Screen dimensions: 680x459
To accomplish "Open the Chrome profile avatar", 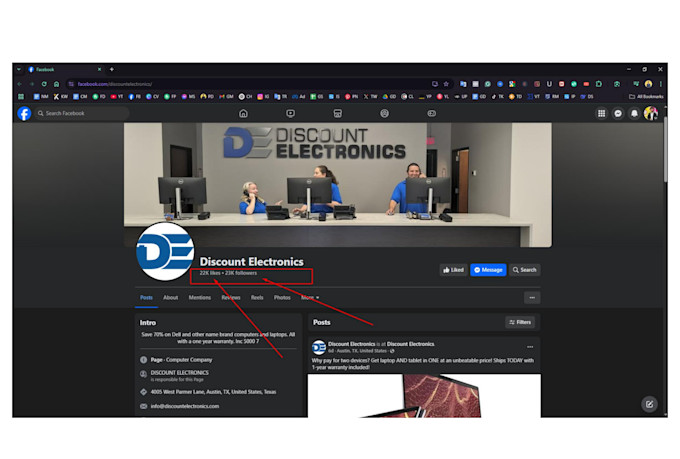I will click(x=648, y=84).
